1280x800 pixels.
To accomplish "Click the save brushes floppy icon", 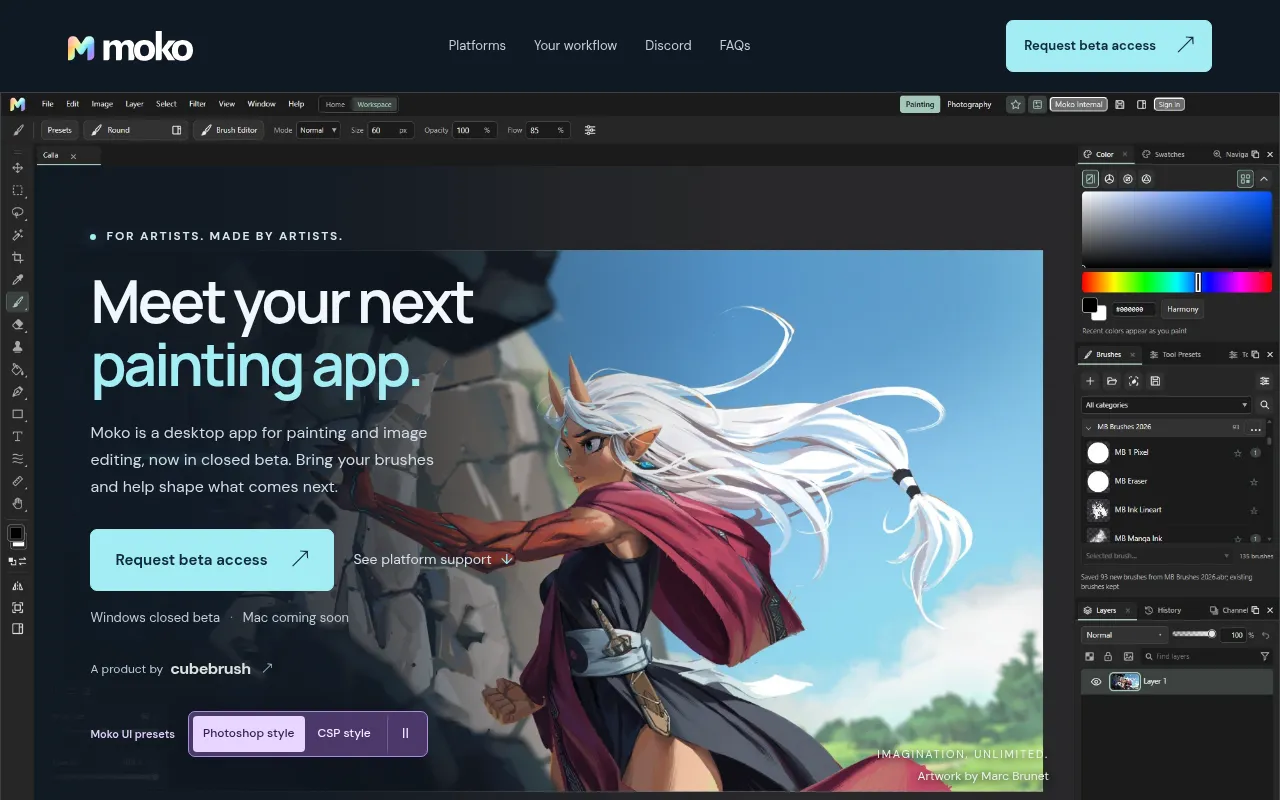I will coord(1155,381).
